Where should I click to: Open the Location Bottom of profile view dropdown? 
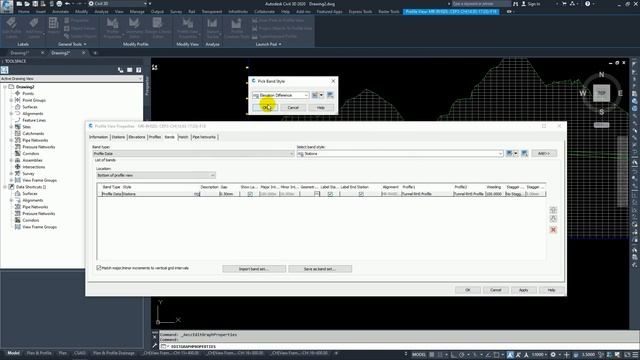(156, 175)
